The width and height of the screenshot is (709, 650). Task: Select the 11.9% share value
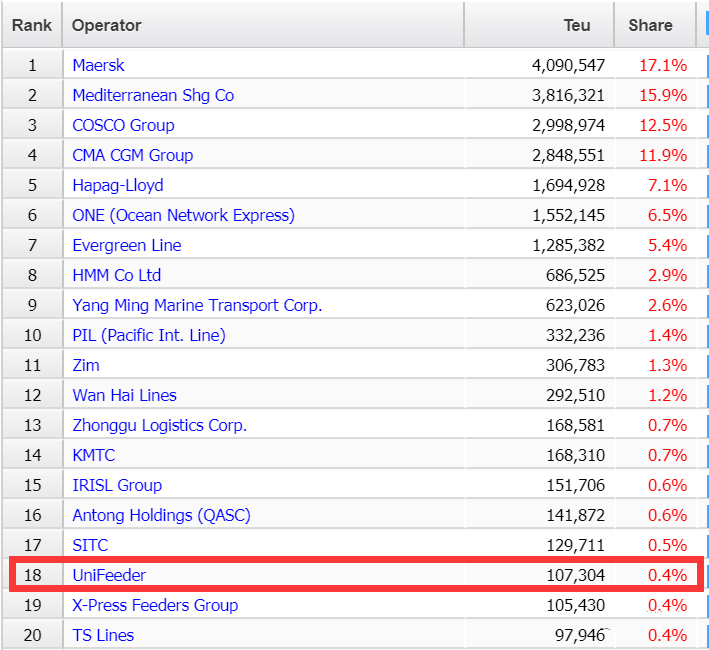pyautogui.click(x=663, y=155)
